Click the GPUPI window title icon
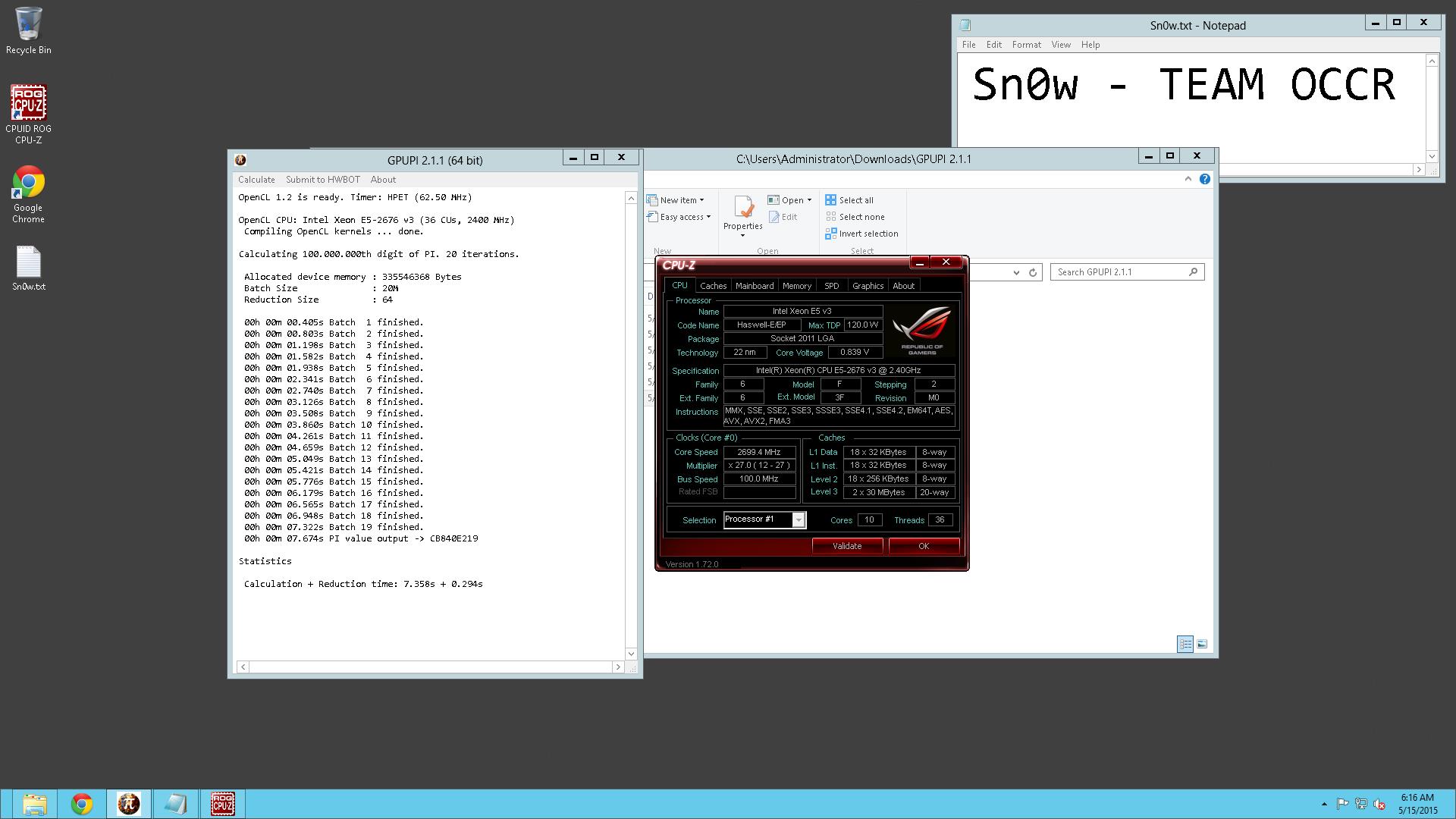The height and width of the screenshot is (819, 1456). click(240, 159)
